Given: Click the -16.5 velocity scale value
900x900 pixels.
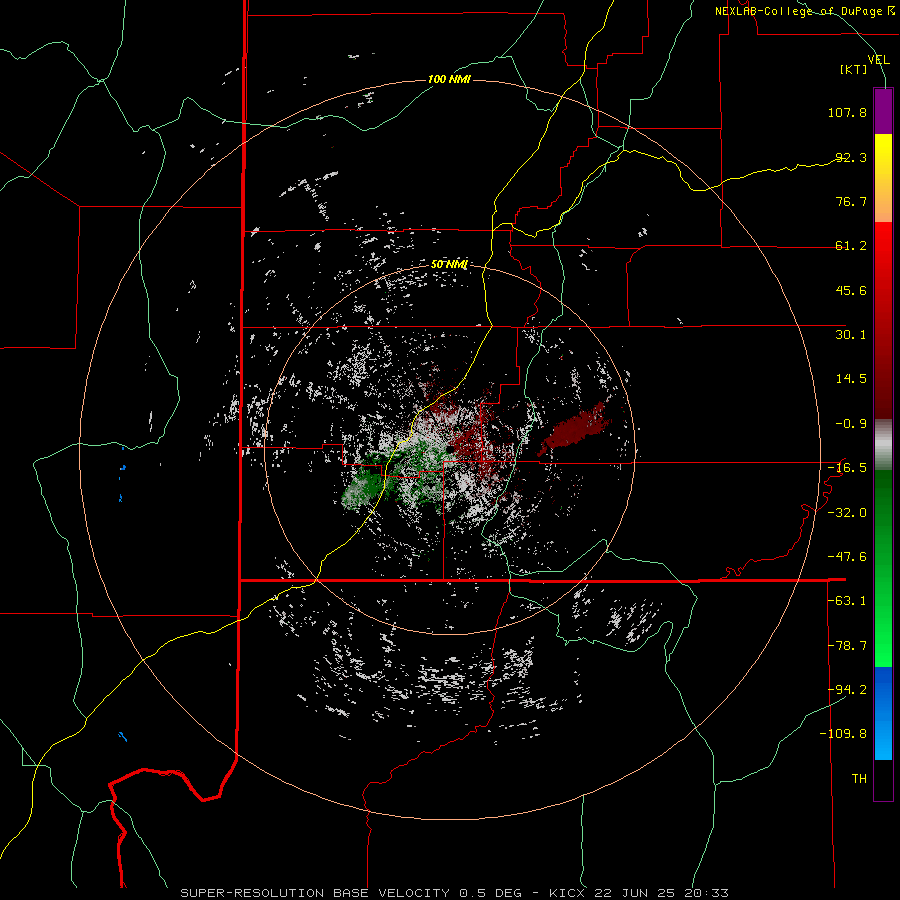Looking at the screenshot, I should (x=847, y=468).
